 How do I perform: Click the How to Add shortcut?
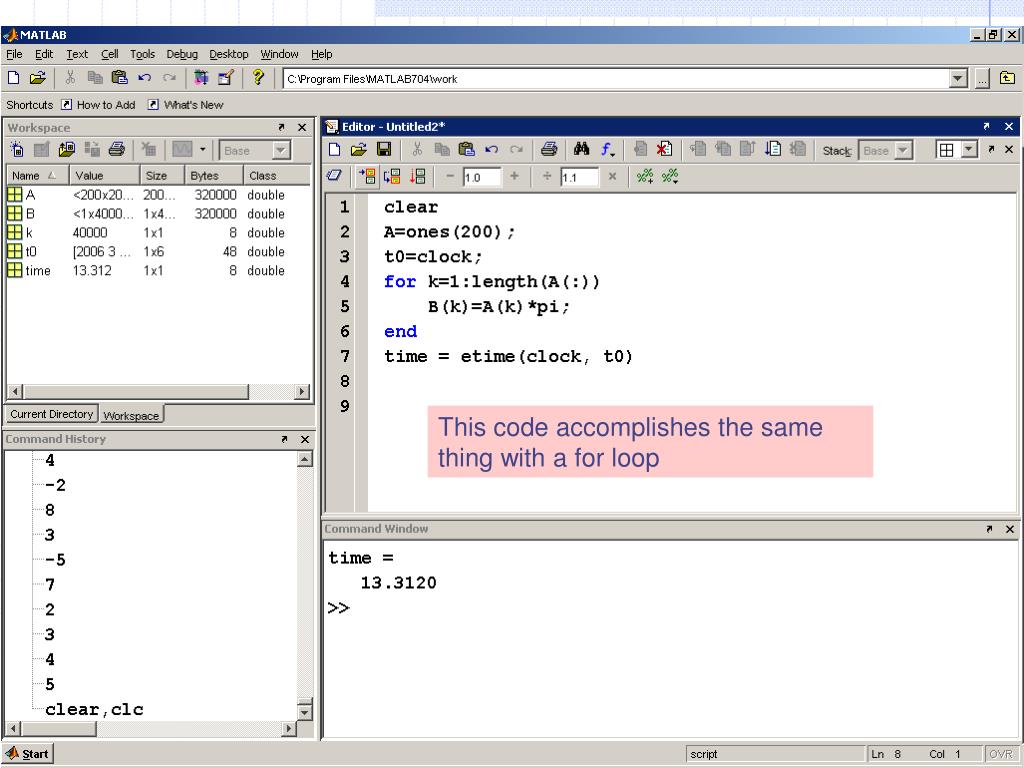click(98, 104)
